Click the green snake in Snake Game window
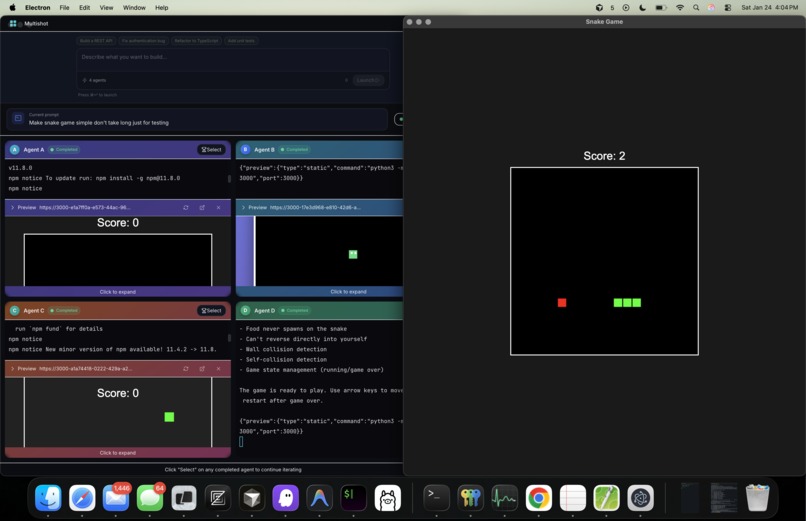 pyautogui.click(x=627, y=303)
